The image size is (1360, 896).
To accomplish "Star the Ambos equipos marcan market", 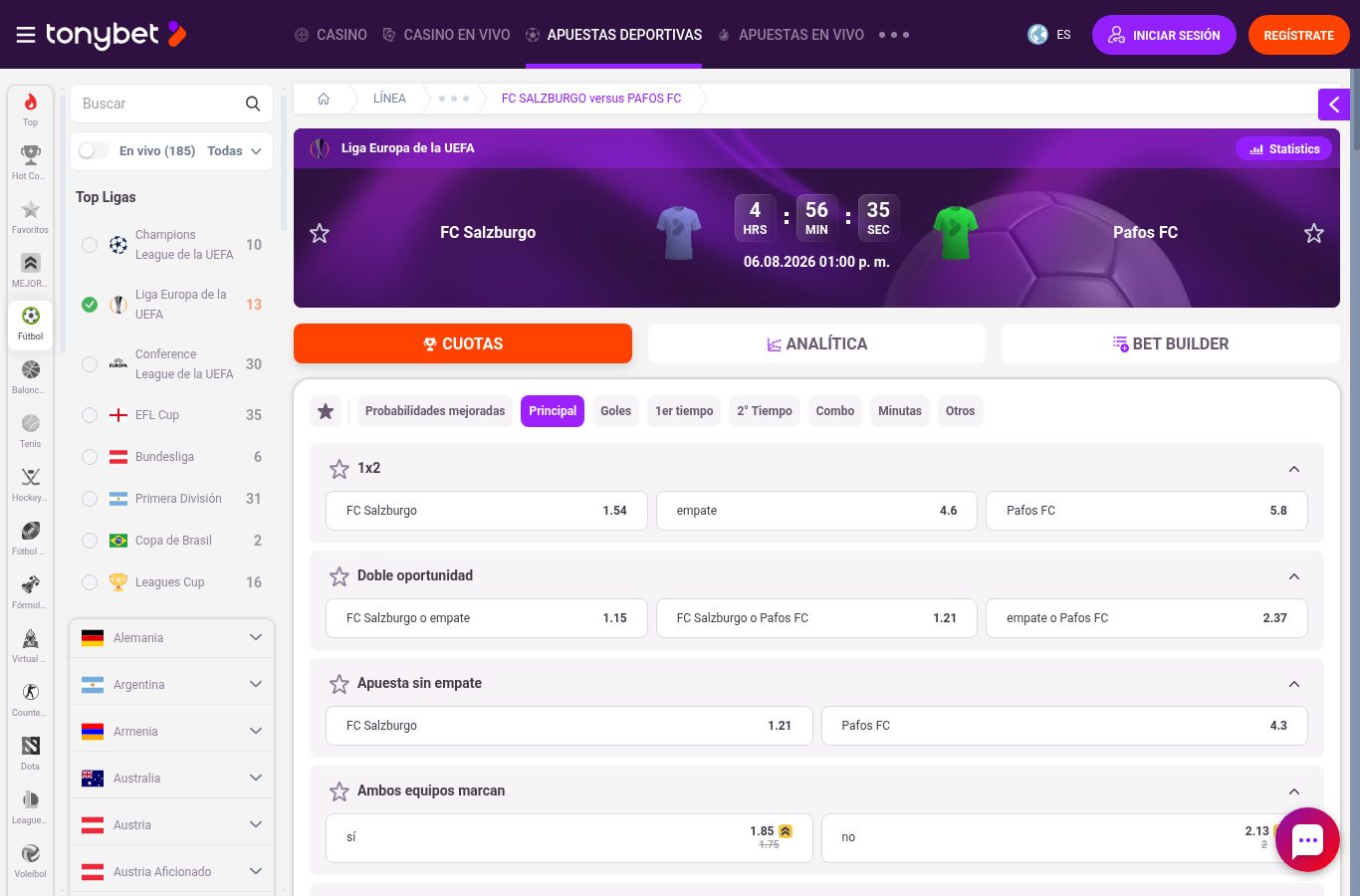I will click(x=340, y=791).
